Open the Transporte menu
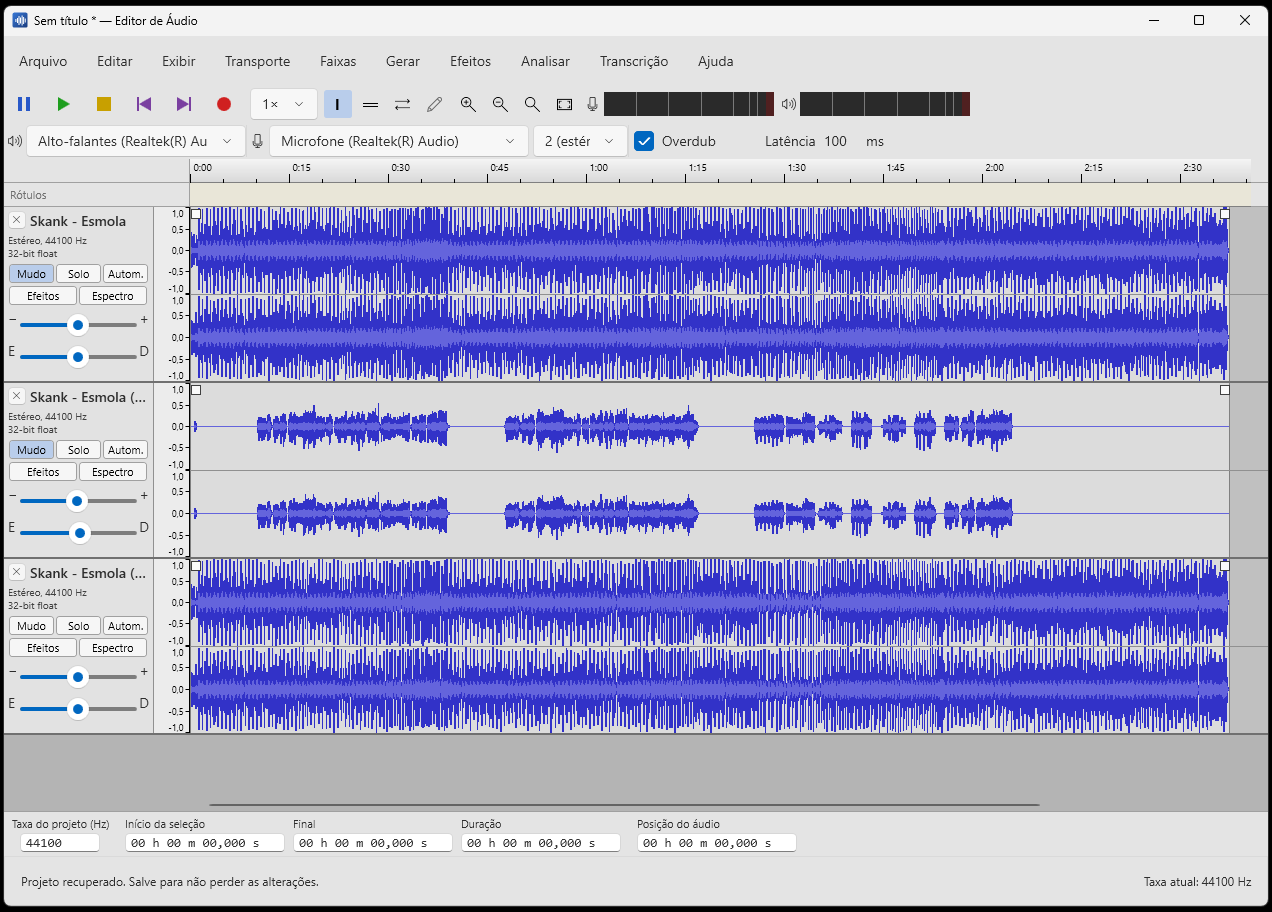This screenshot has height=912, width=1272. pyautogui.click(x=258, y=61)
